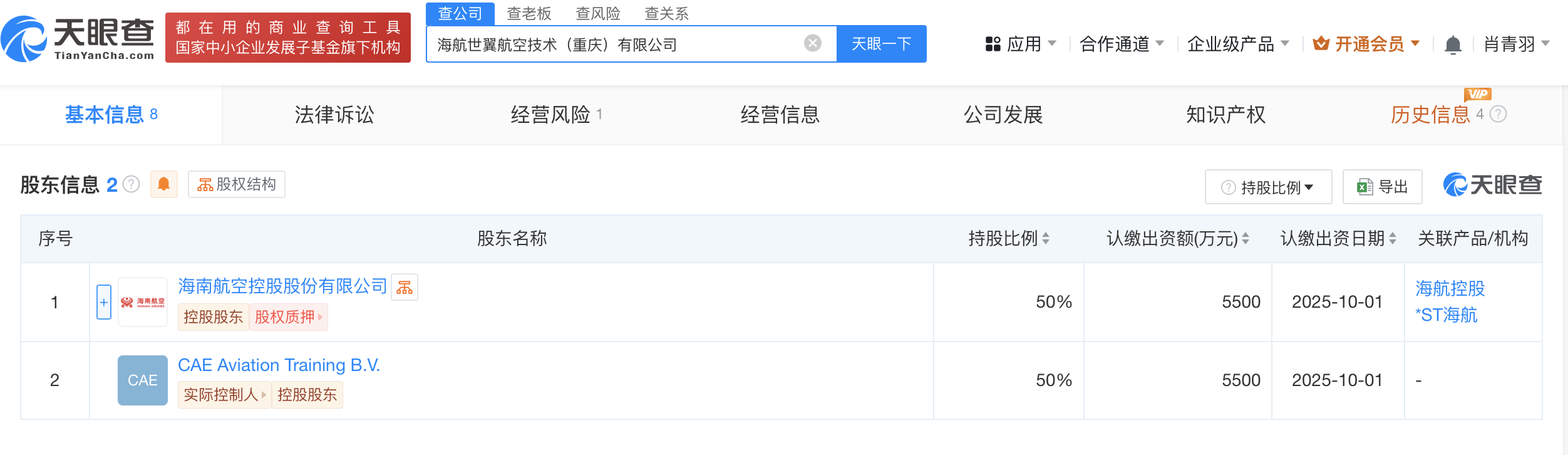This screenshot has width=1568, height=455.
Task: Click the 股东名称 column header
Action: [512, 238]
